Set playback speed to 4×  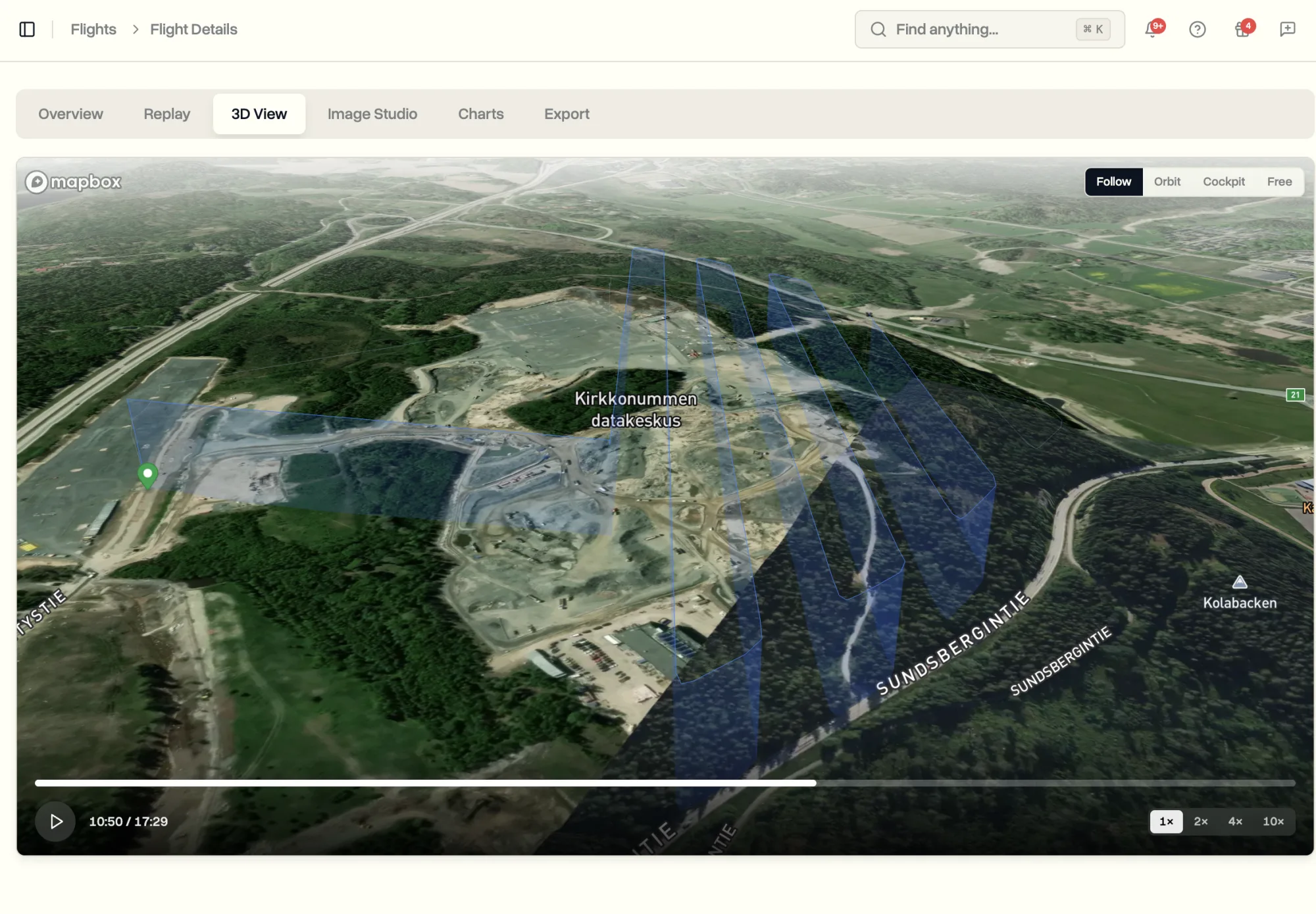point(1235,821)
